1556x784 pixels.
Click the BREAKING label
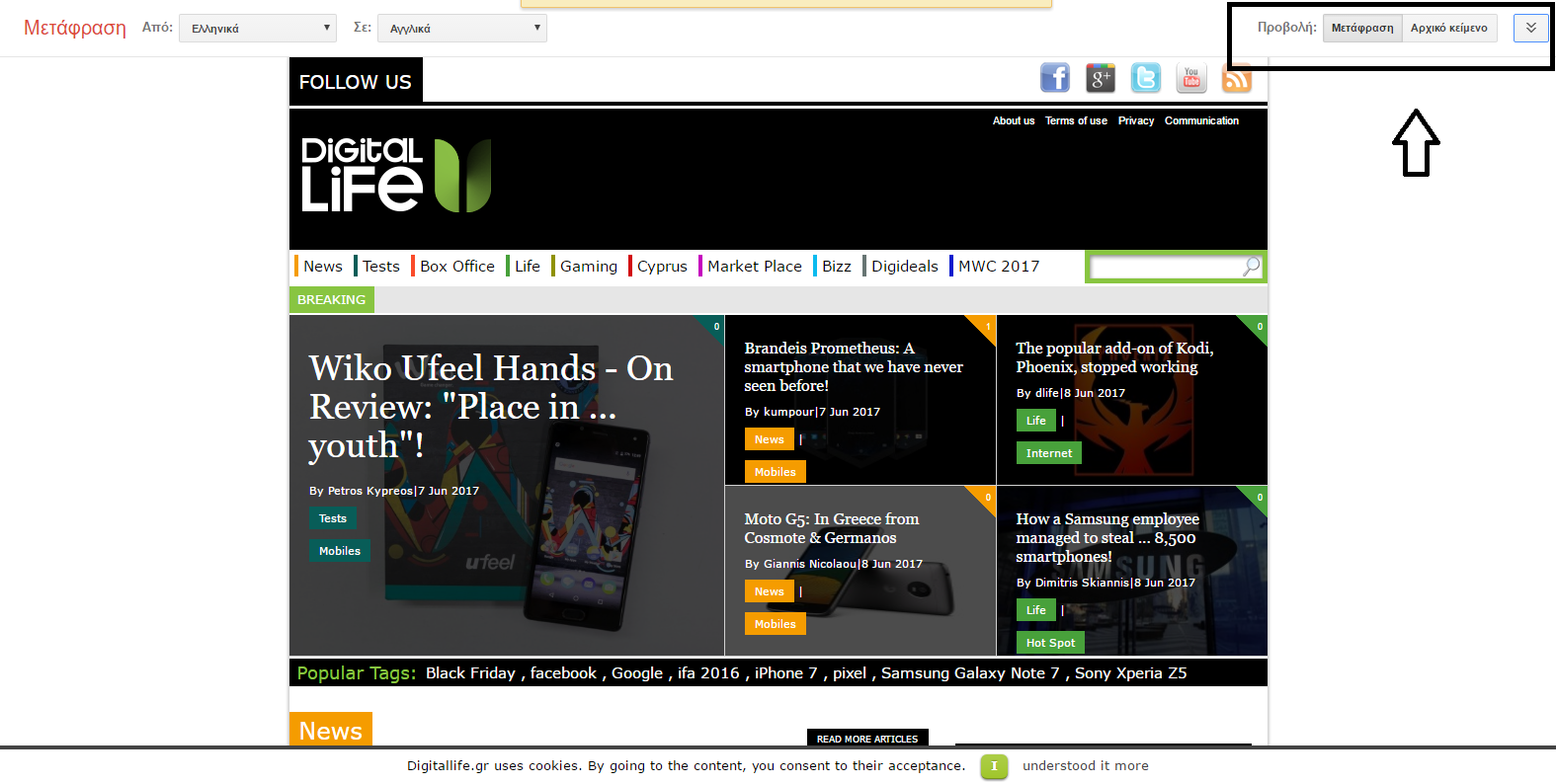[332, 299]
